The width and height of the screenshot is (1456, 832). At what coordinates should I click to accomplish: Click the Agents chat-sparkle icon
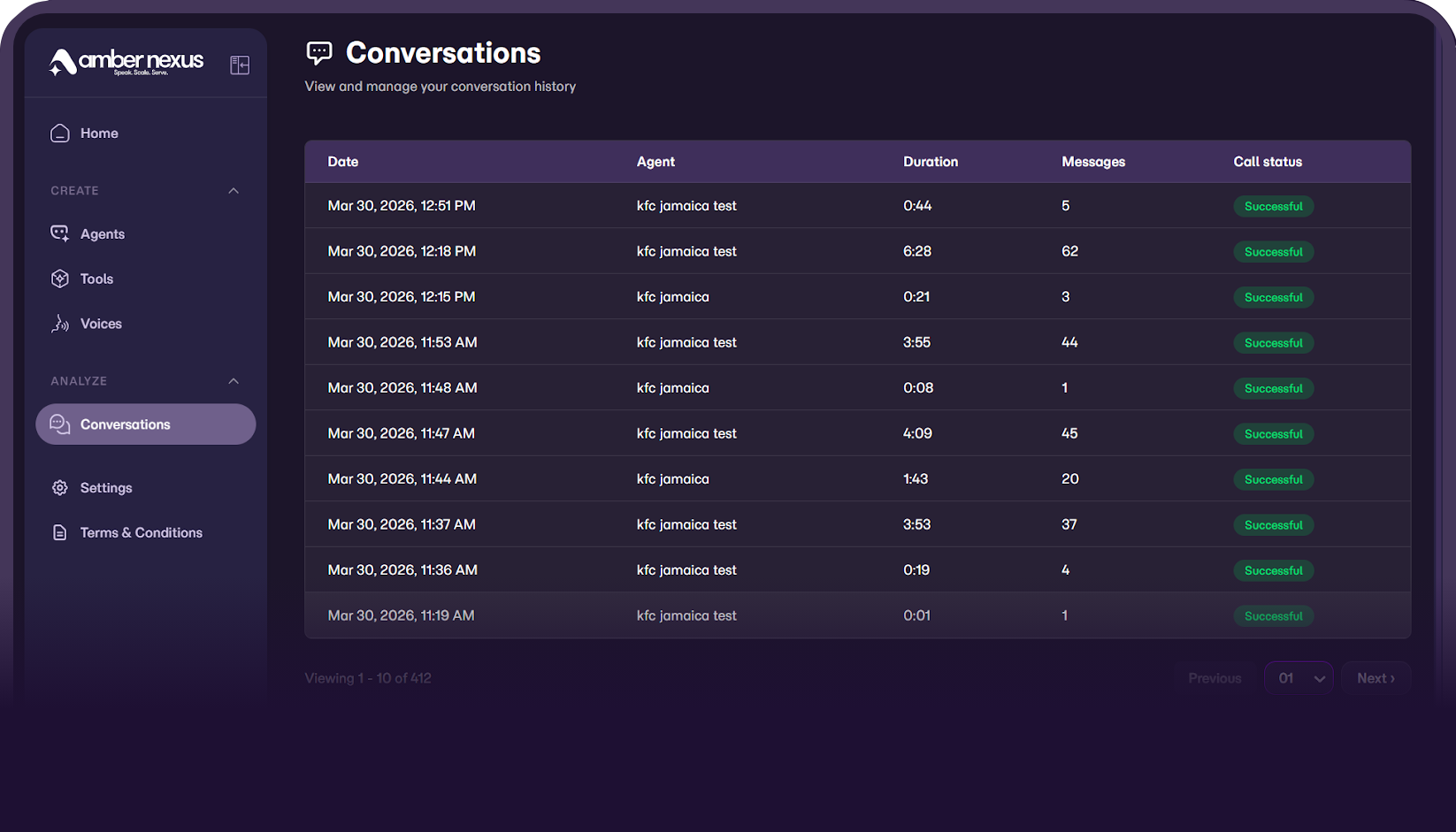[x=60, y=233]
